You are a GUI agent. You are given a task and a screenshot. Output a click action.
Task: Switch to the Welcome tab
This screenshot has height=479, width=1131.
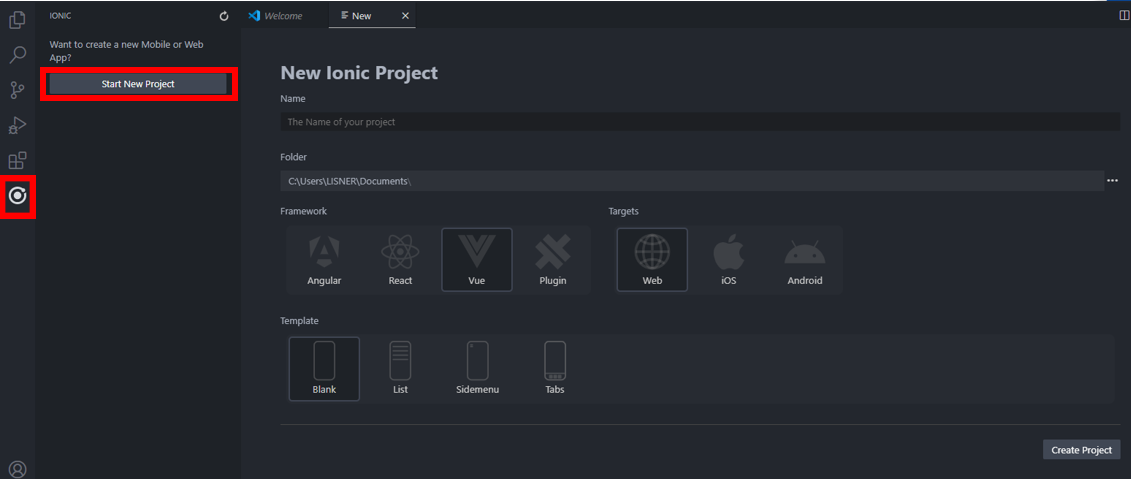276,16
